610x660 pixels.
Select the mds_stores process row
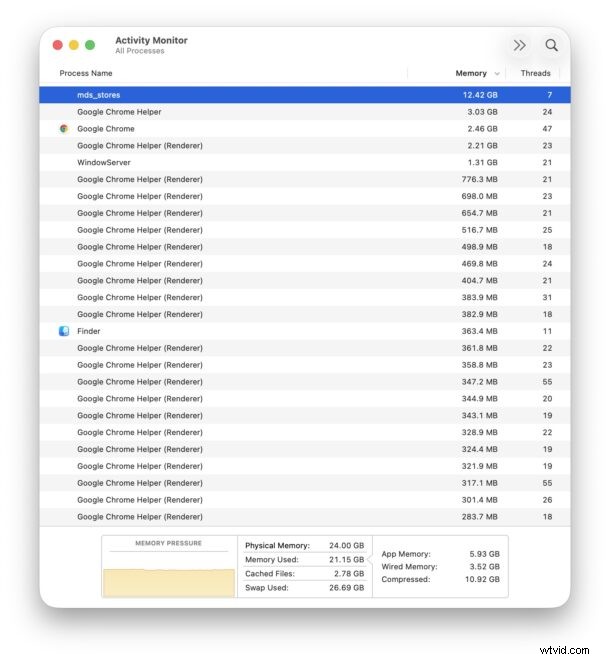[305, 95]
